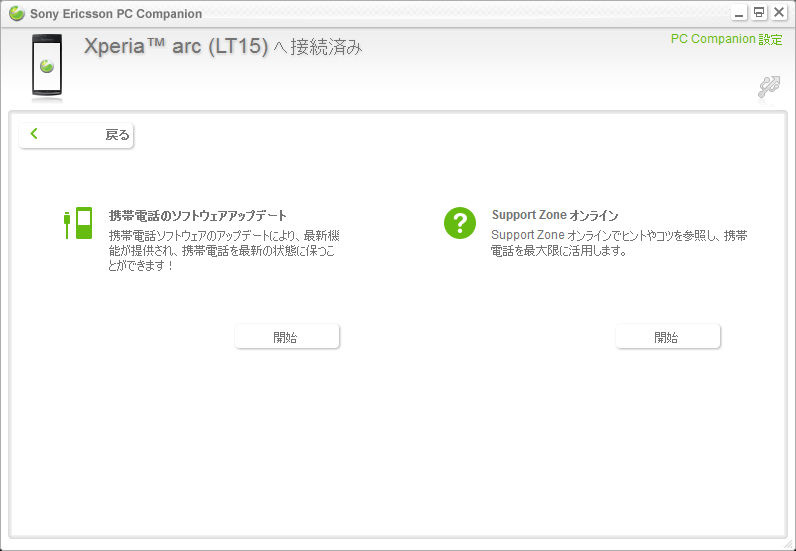Select the Support Zone オンライン heading
Image resolution: width=796 pixels, height=551 pixels.
coord(555,215)
